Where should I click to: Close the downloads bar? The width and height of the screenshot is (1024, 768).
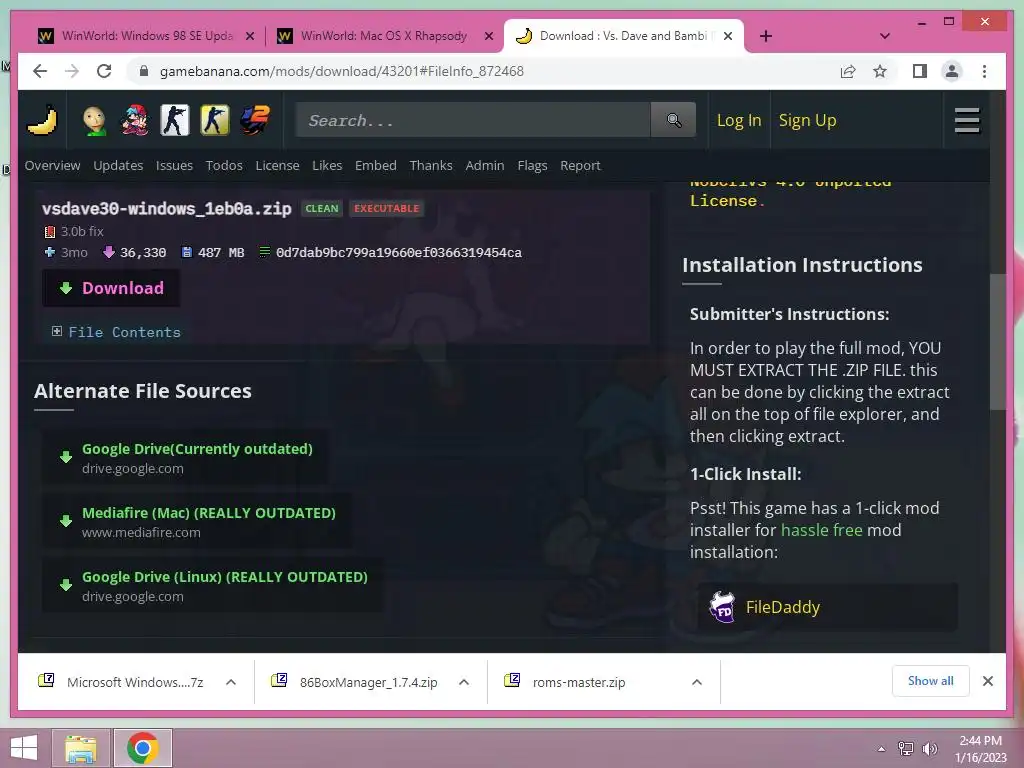(x=987, y=681)
